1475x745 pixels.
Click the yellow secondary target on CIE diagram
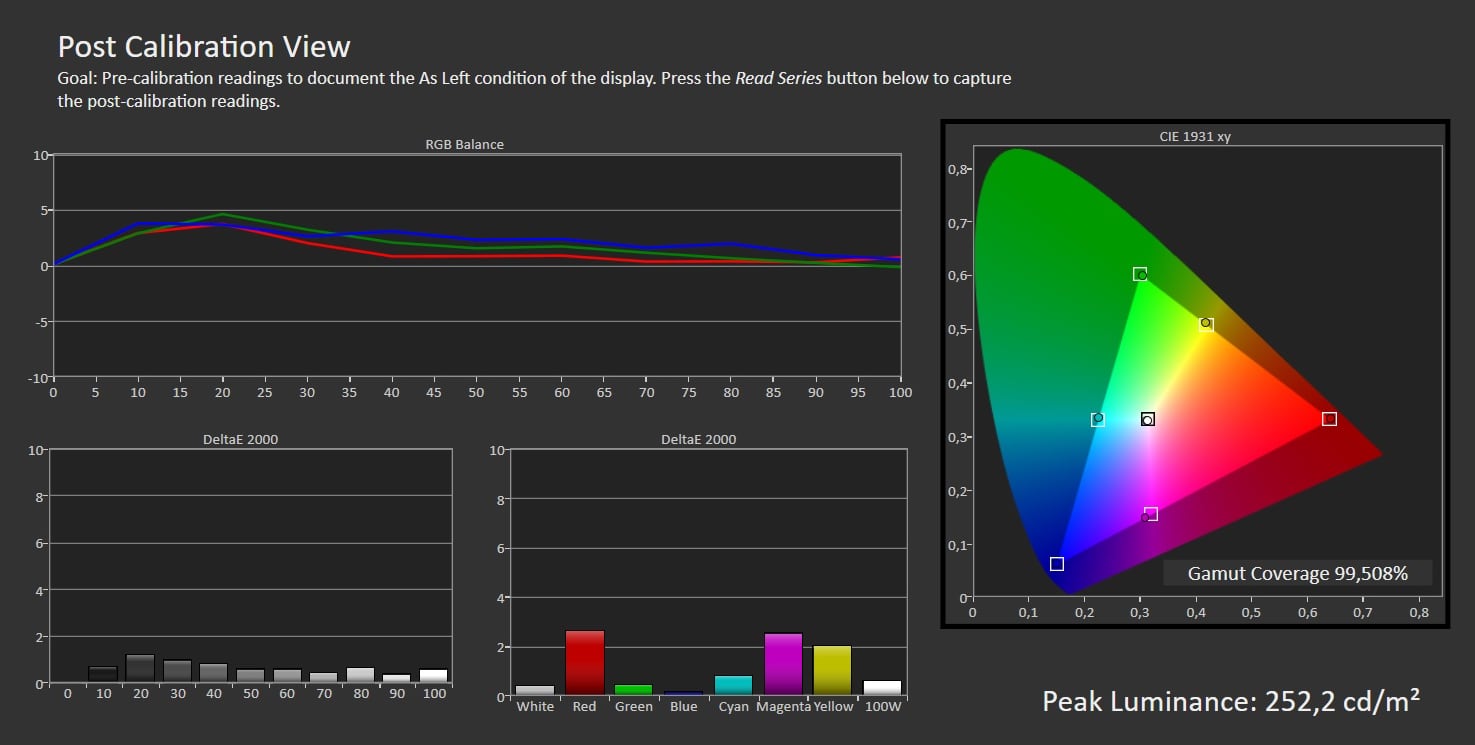1207,324
